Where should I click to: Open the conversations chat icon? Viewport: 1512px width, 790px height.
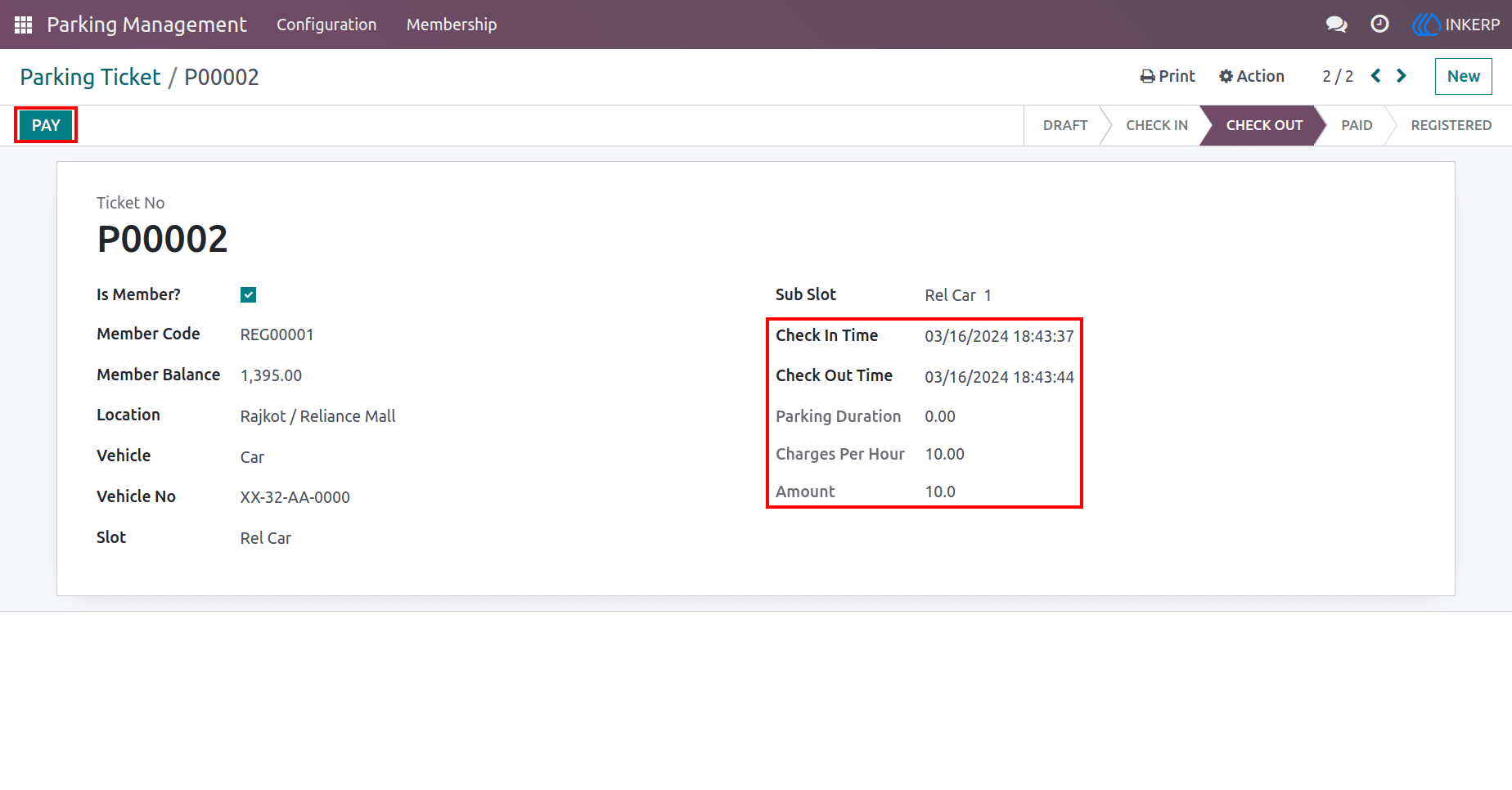(x=1336, y=25)
